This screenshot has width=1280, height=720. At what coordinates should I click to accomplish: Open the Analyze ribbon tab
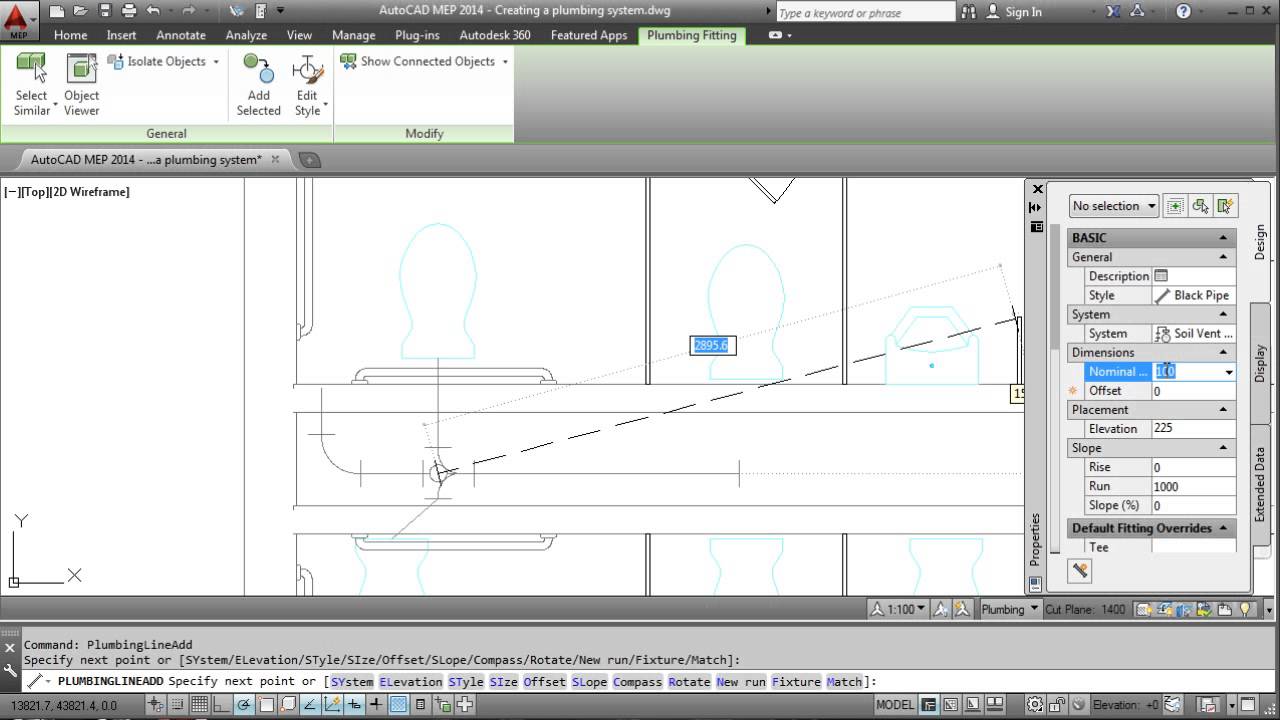click(246, 35)
